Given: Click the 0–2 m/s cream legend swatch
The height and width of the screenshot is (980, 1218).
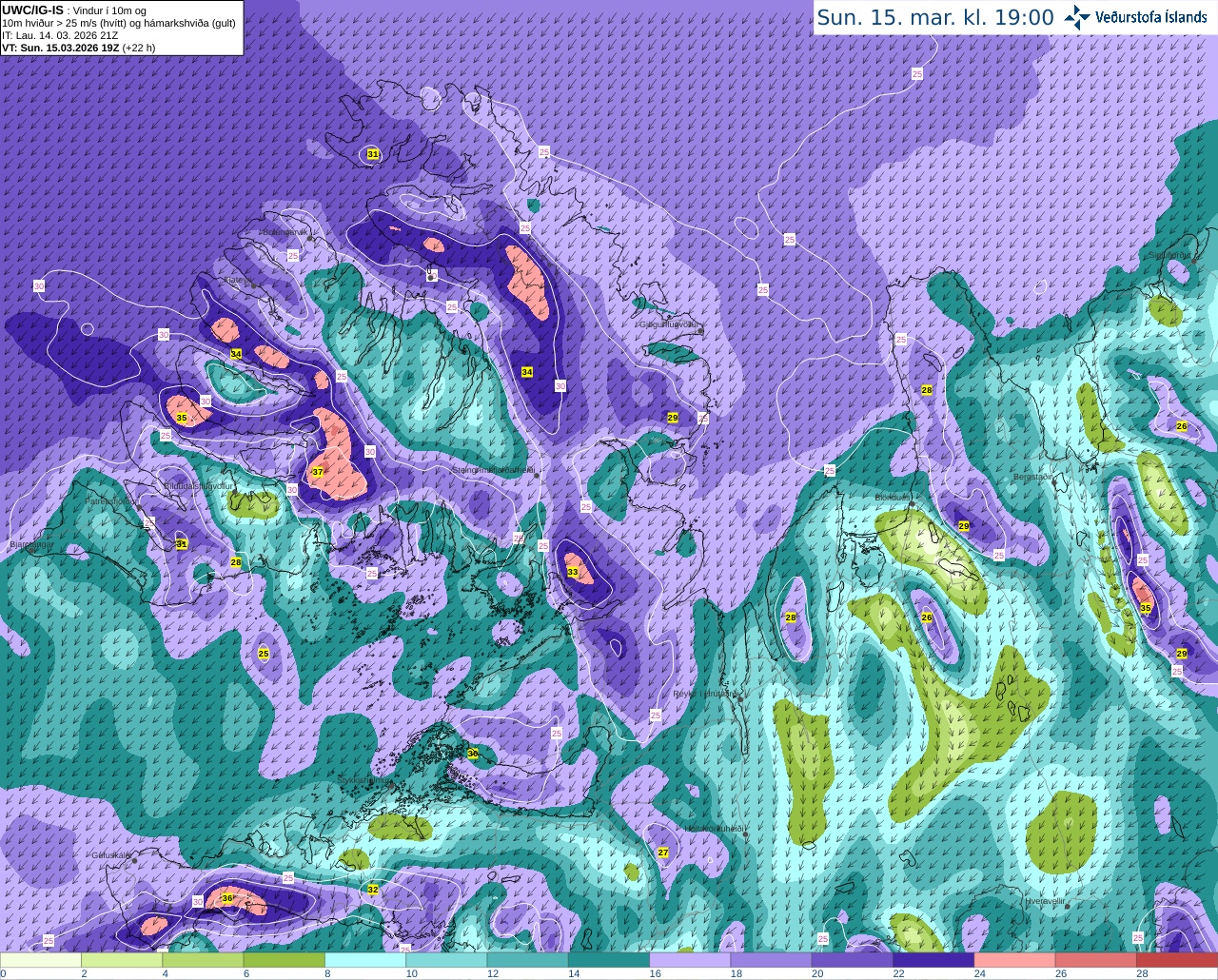Looking at the screenshot, I should [x=41, y=960].
